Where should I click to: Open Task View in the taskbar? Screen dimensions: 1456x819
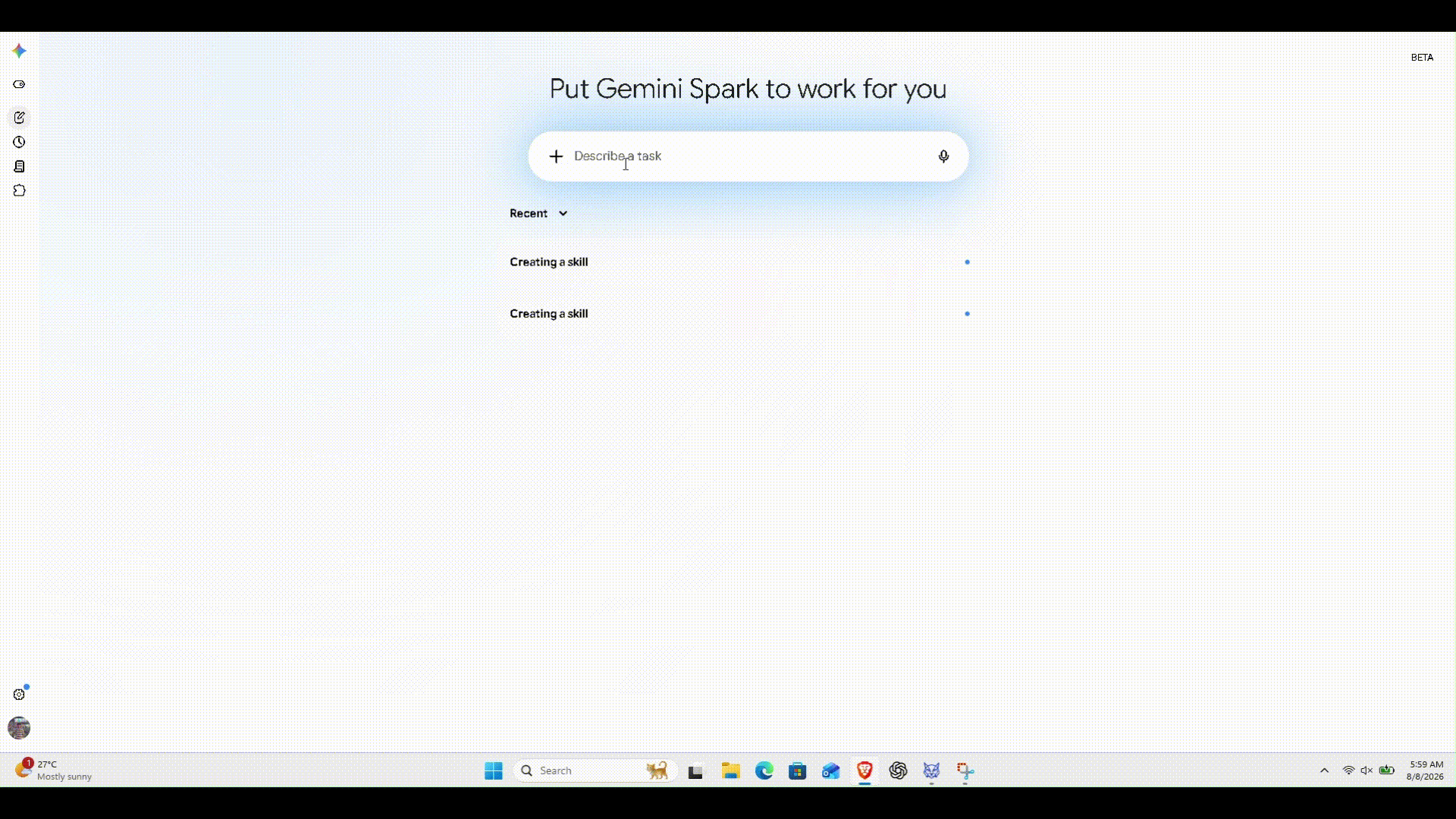pos(695,771)
